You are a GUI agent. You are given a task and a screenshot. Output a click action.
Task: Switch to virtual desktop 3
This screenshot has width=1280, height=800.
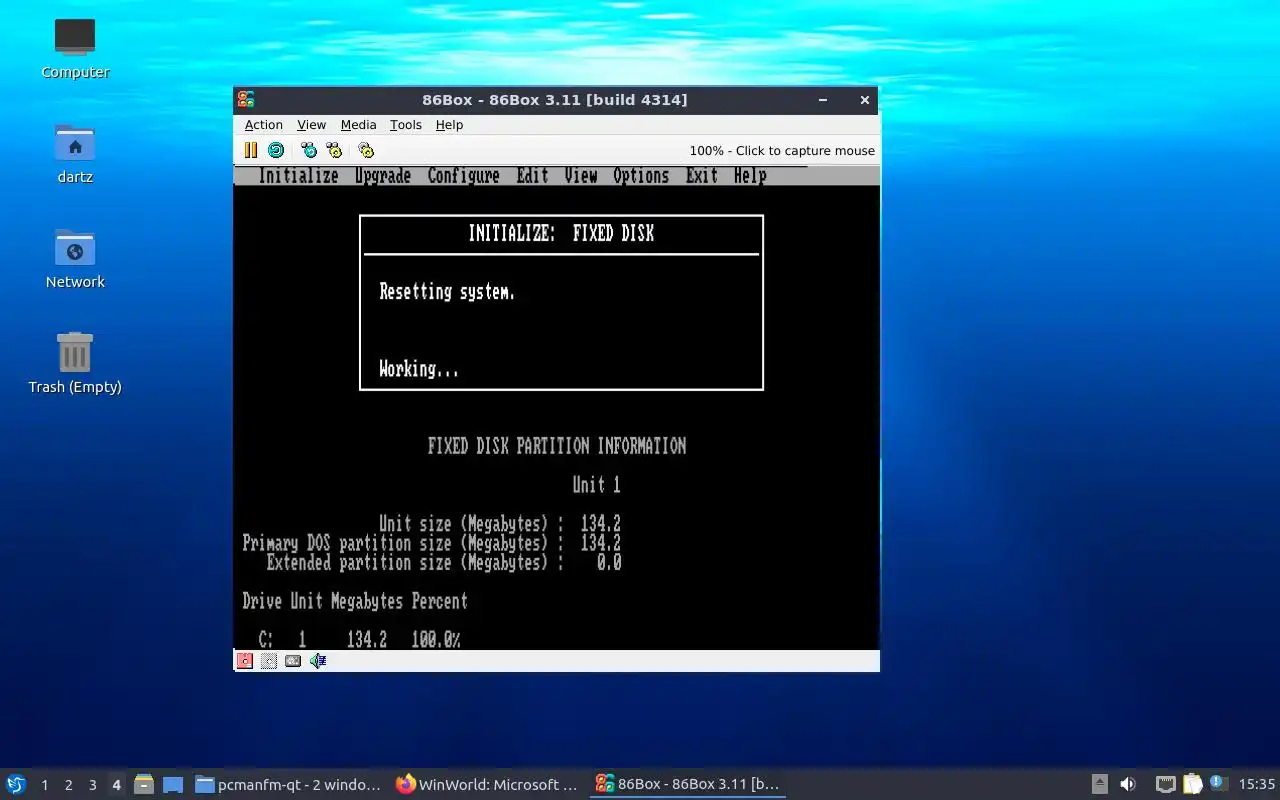(x=92, y=785)
